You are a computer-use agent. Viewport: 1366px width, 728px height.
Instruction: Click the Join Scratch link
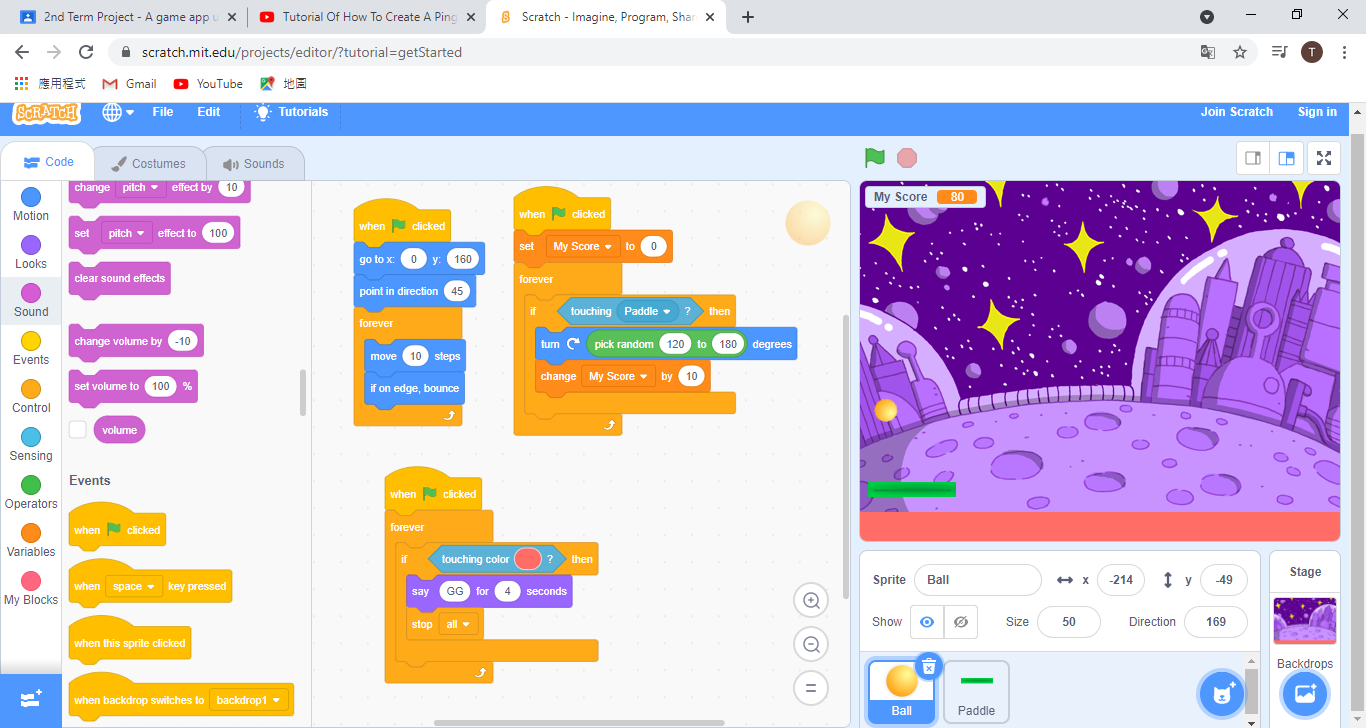click(x=1236, y=112)
